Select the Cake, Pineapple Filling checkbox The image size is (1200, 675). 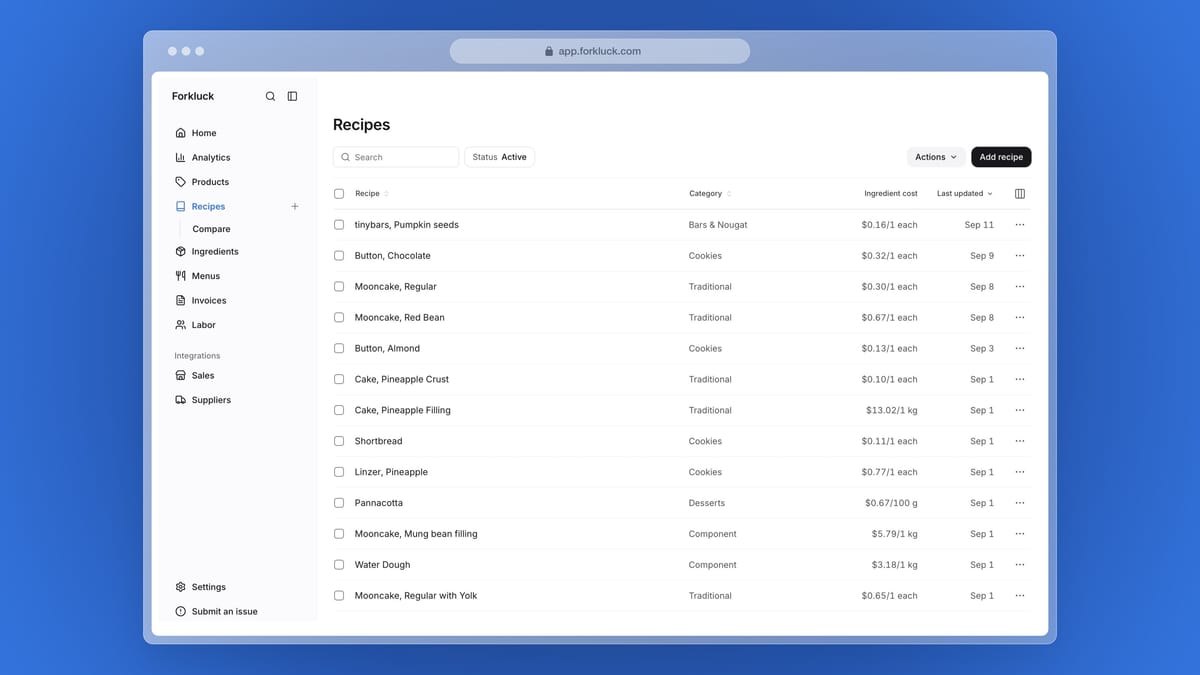339,410
